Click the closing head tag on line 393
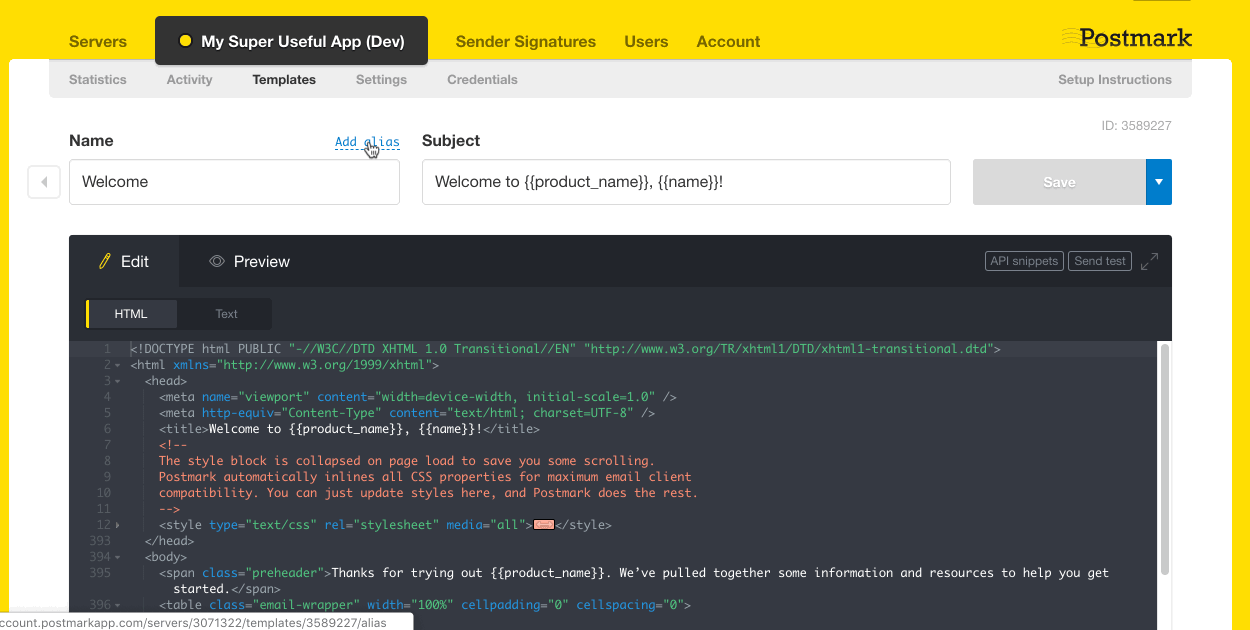1250x630 pixels. point(169,541)
